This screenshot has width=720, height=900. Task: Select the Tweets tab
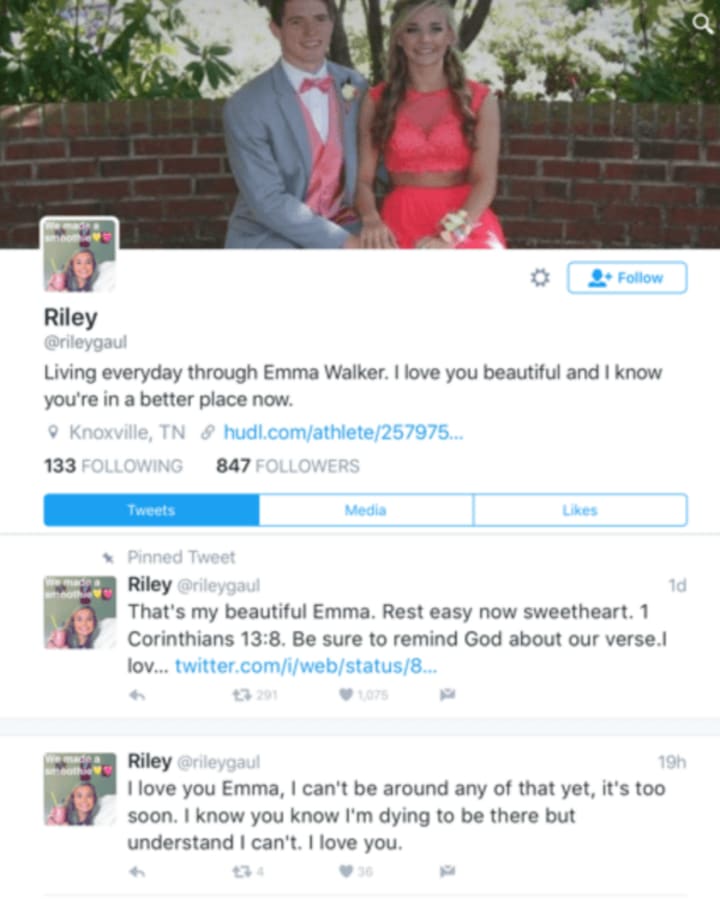tap(151, 510)
